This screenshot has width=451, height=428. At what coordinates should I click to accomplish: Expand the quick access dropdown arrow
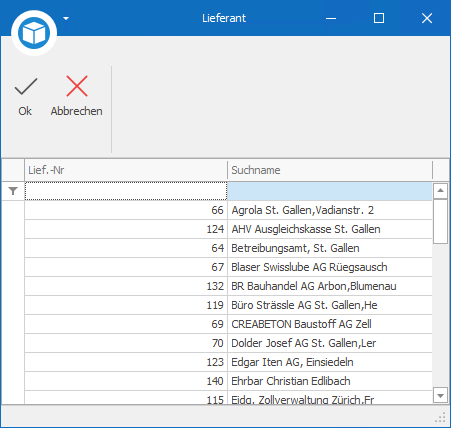pyautogui.click(x=66, y=18)
